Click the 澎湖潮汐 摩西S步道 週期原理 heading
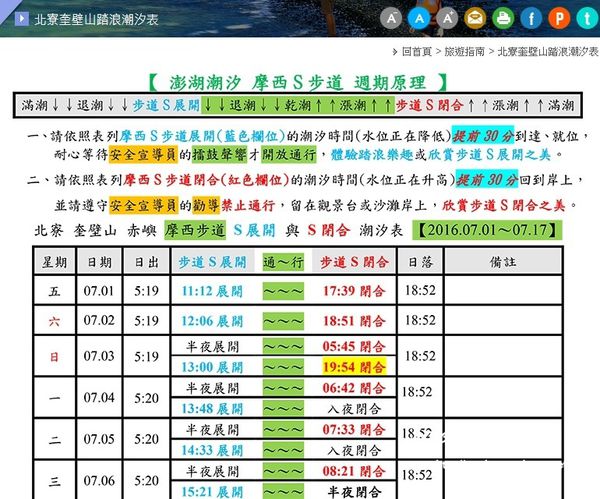Image resolution: width=600 pixels, height=499 pixels. (295, 82)
